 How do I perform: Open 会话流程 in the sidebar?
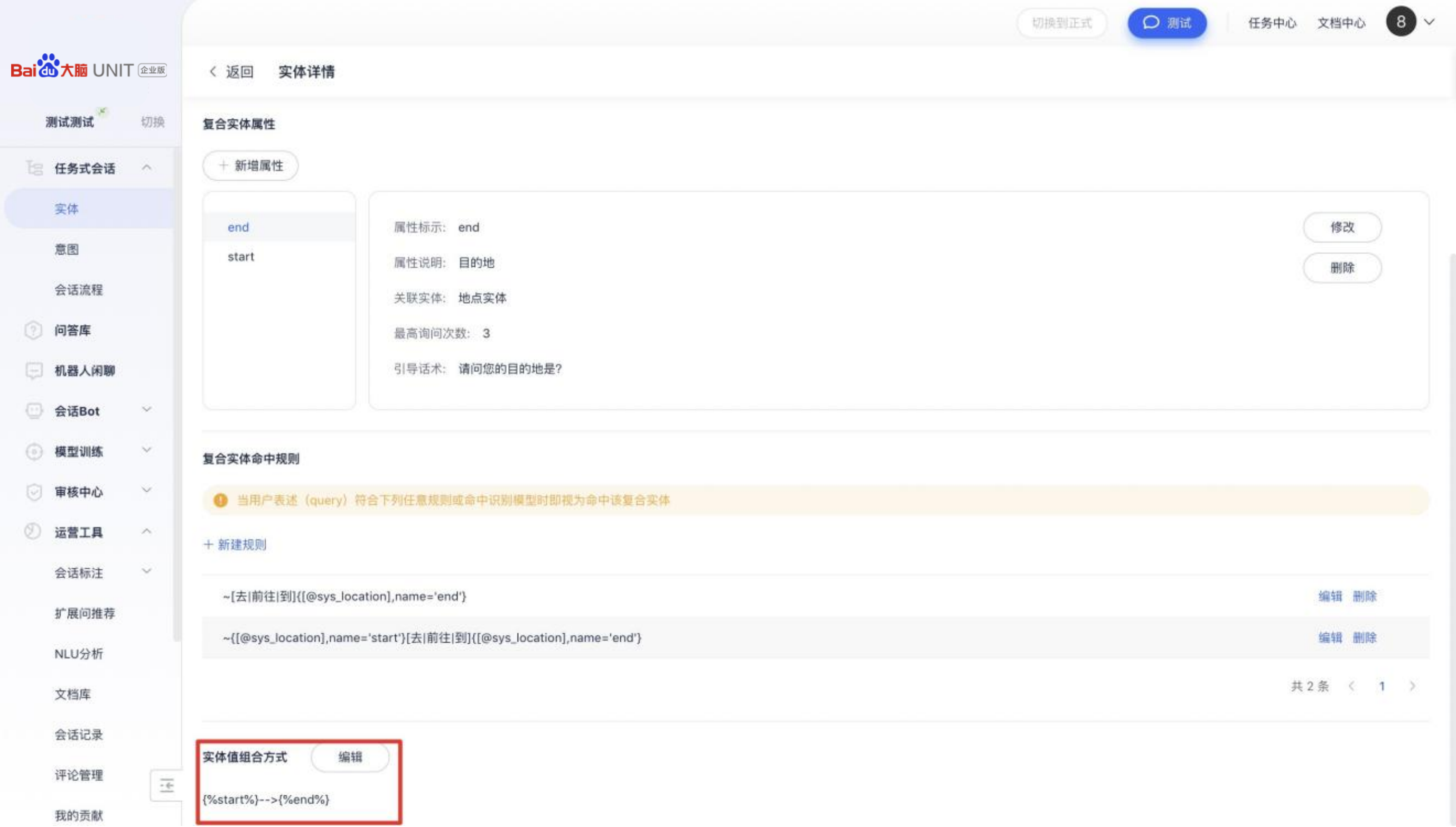click(78, 290)
